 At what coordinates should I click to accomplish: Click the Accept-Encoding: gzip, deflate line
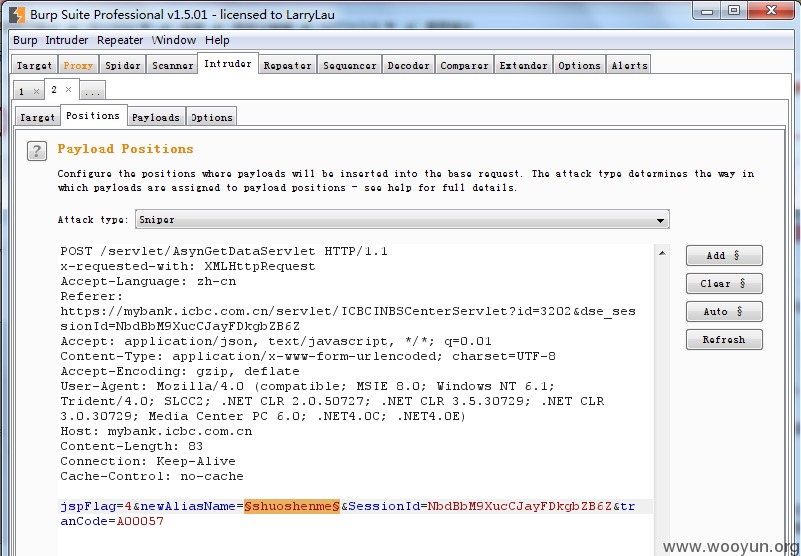180,371
